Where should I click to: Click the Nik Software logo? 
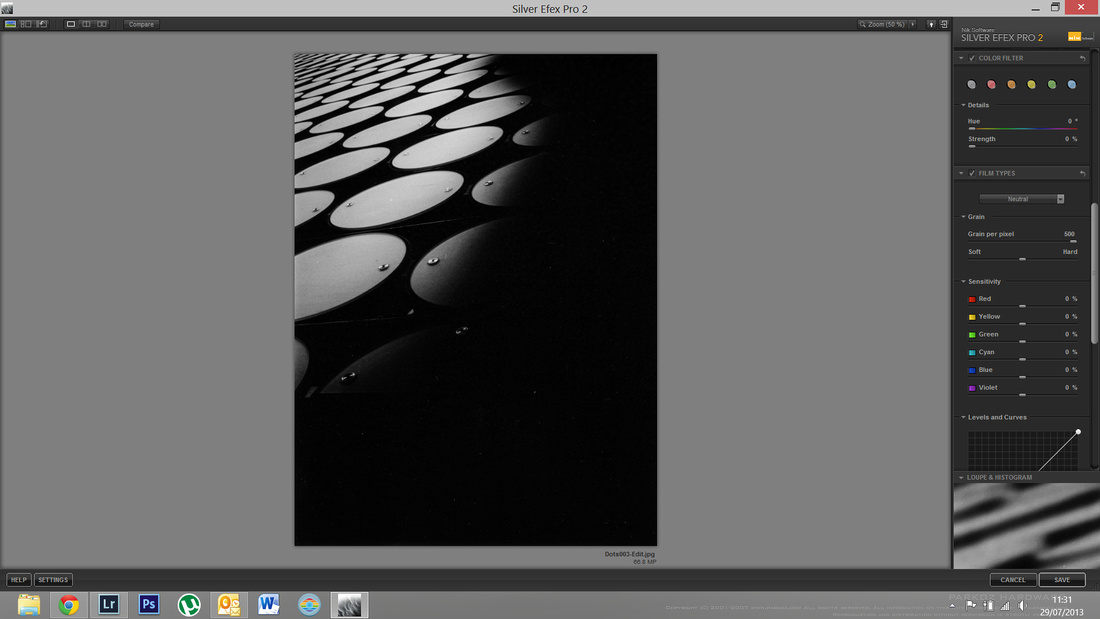tap(1079, 36)
